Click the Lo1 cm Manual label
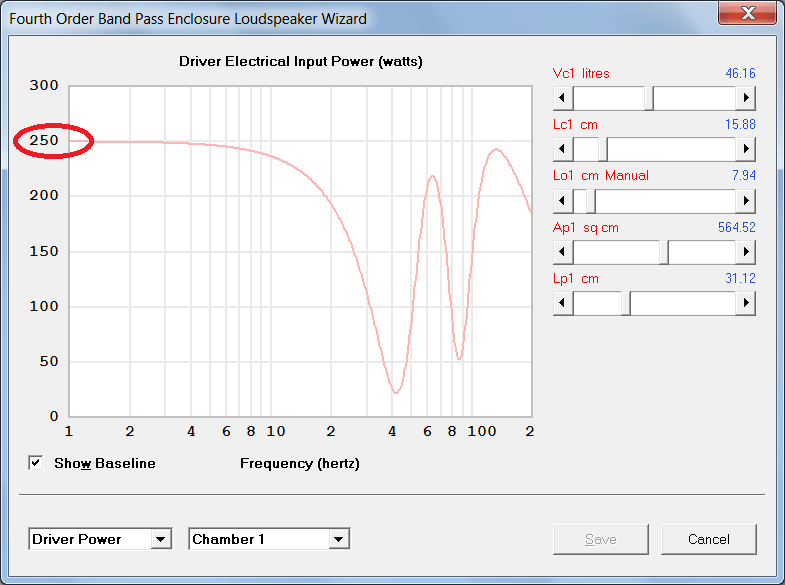785x585 pixels. click(601, 176)
